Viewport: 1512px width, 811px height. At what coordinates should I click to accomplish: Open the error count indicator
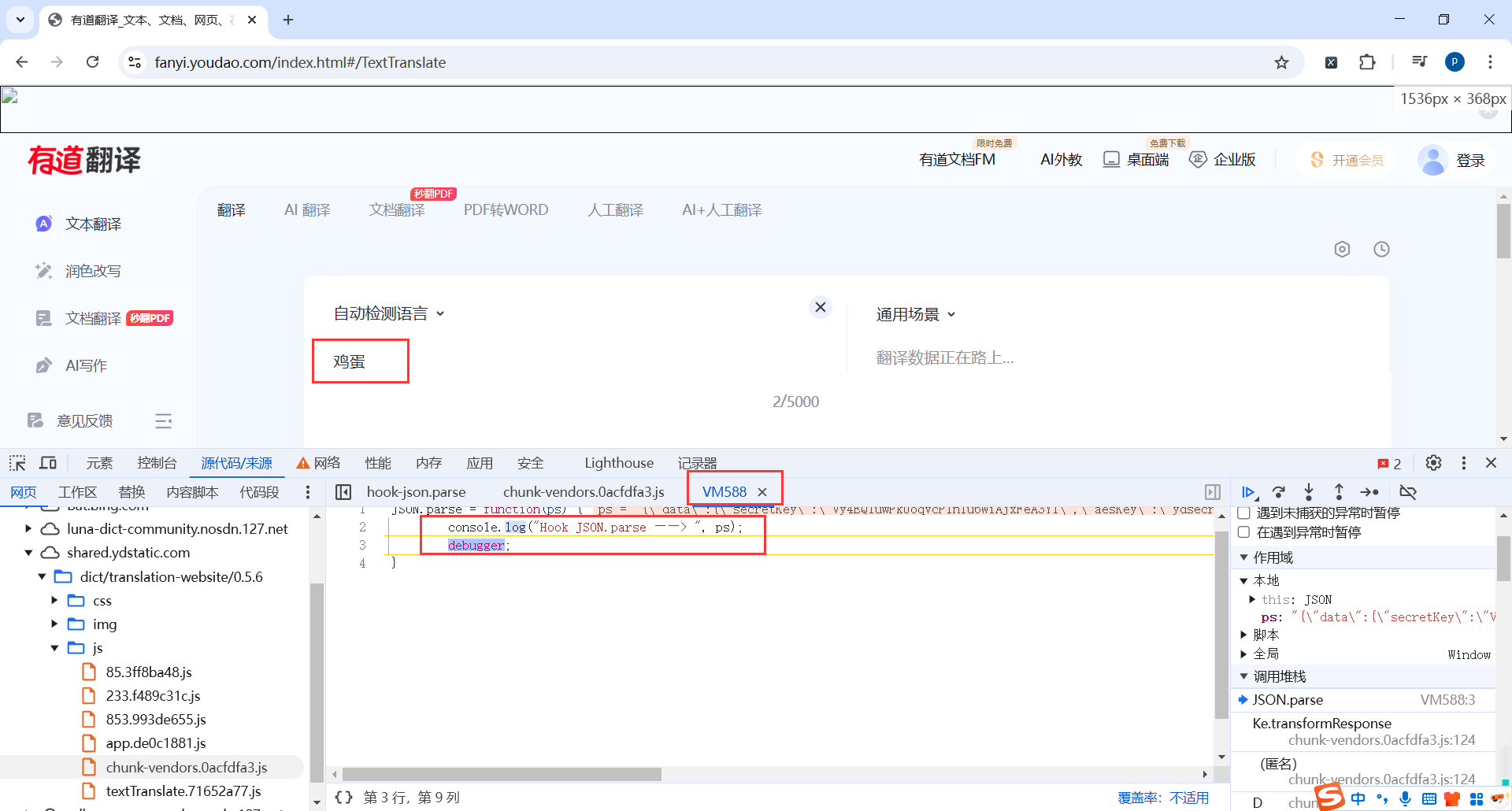(x=1389, y=464)
